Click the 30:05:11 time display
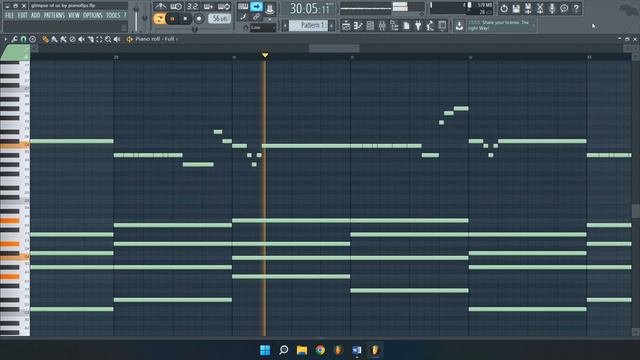Screen dimensions: 640x360 point(309,9)
